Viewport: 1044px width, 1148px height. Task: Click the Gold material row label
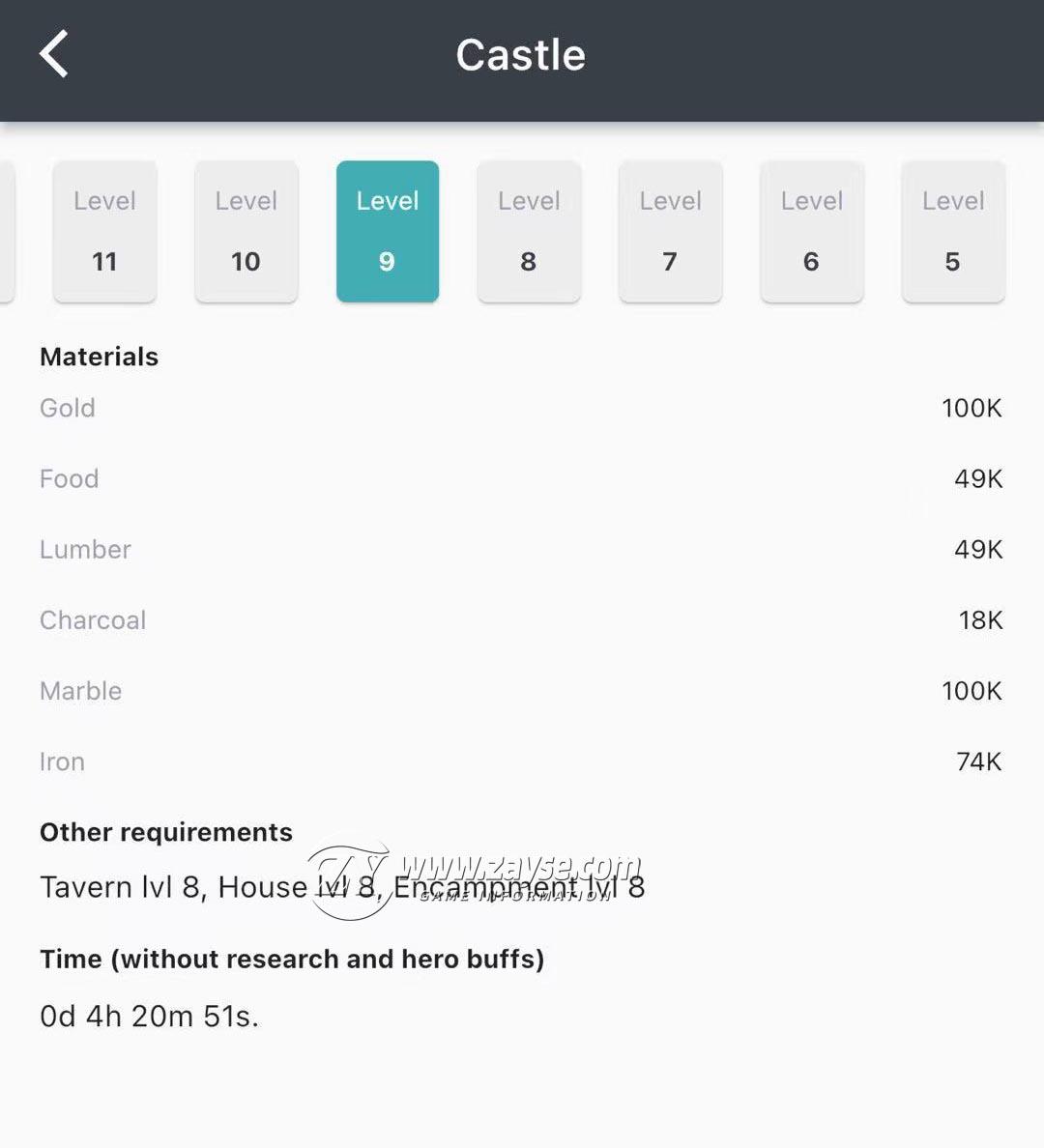[68, 408]
